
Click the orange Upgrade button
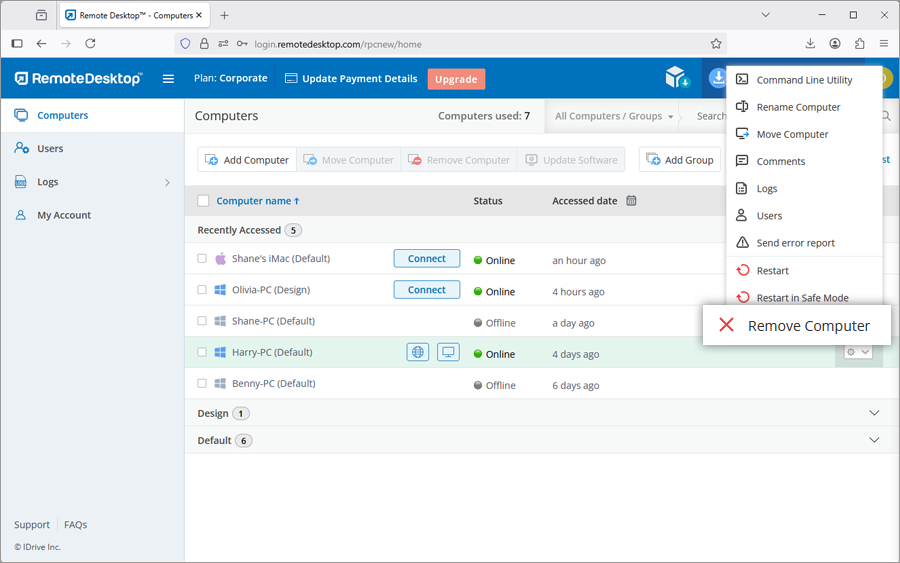pyautogui.click(x=456, y=79)
